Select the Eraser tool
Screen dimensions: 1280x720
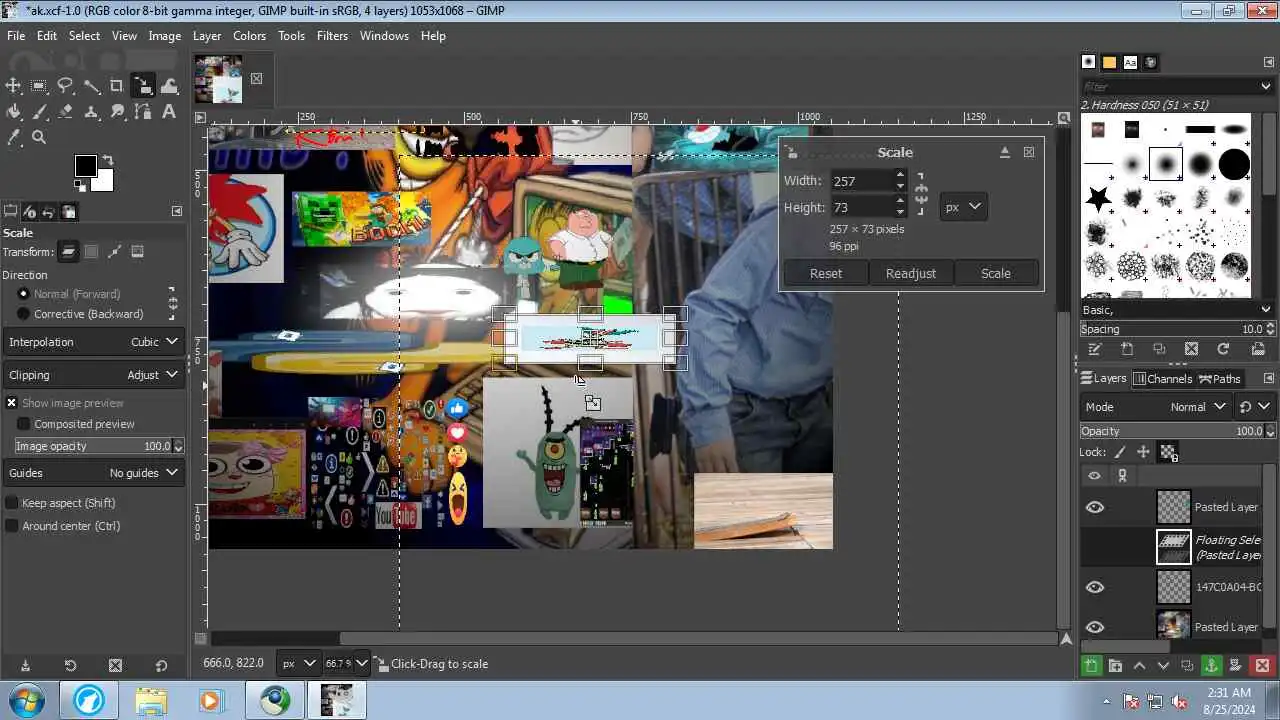click(x=65, y=112)
